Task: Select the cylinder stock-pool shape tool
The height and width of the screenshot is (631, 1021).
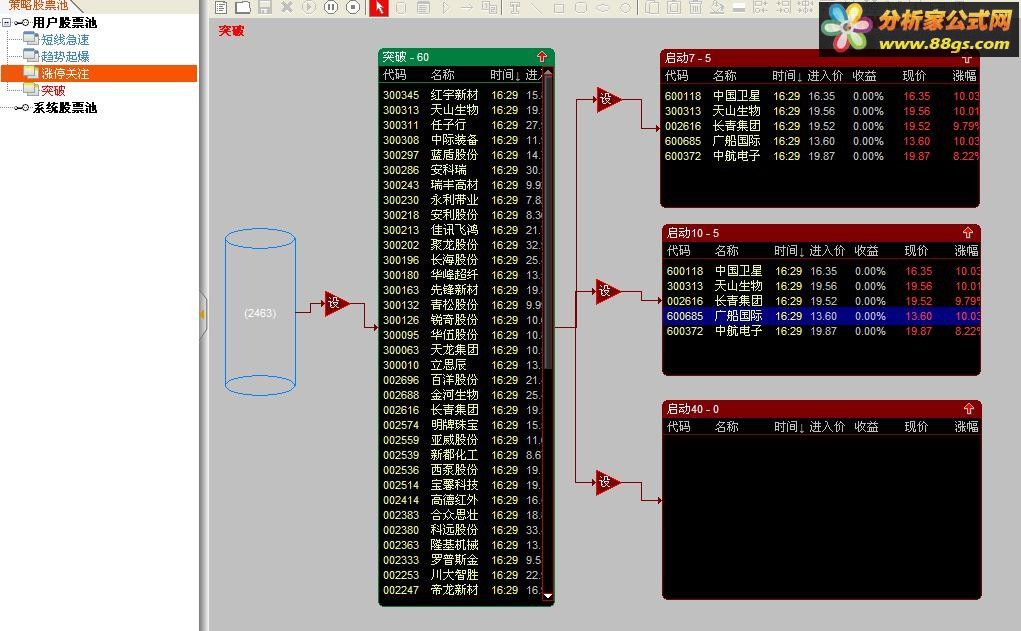Action: pyautogui.click(x=401, y=7)
